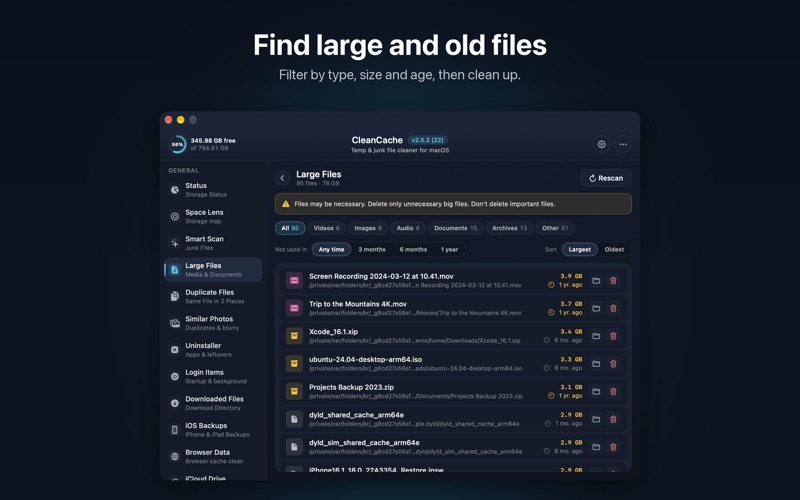Select 3 months age filter

pyautogui.click(x=371, y=249)
